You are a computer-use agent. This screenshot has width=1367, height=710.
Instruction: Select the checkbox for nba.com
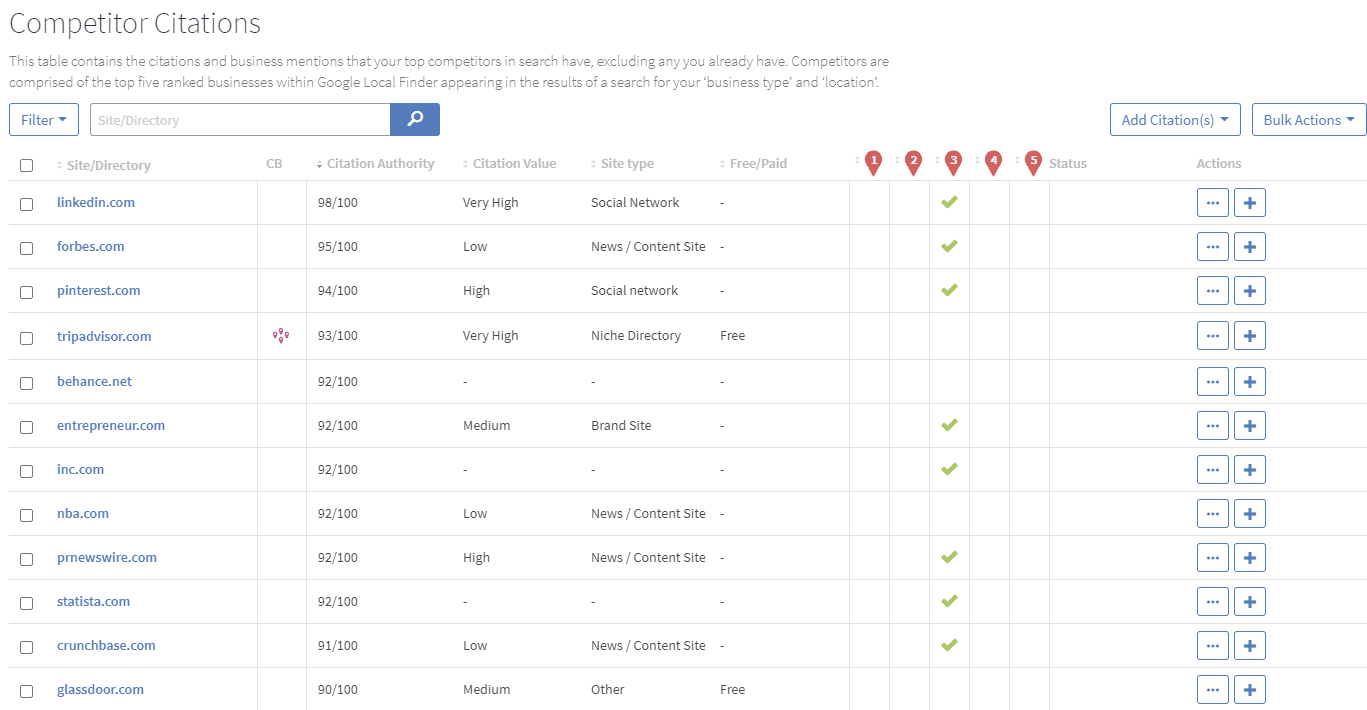click(27, 515)
